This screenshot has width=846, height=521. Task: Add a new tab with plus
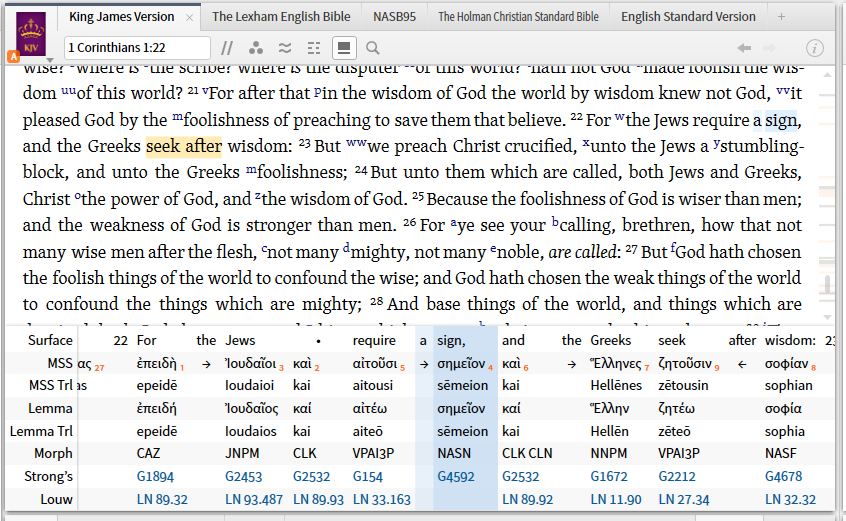pos(781,17)
